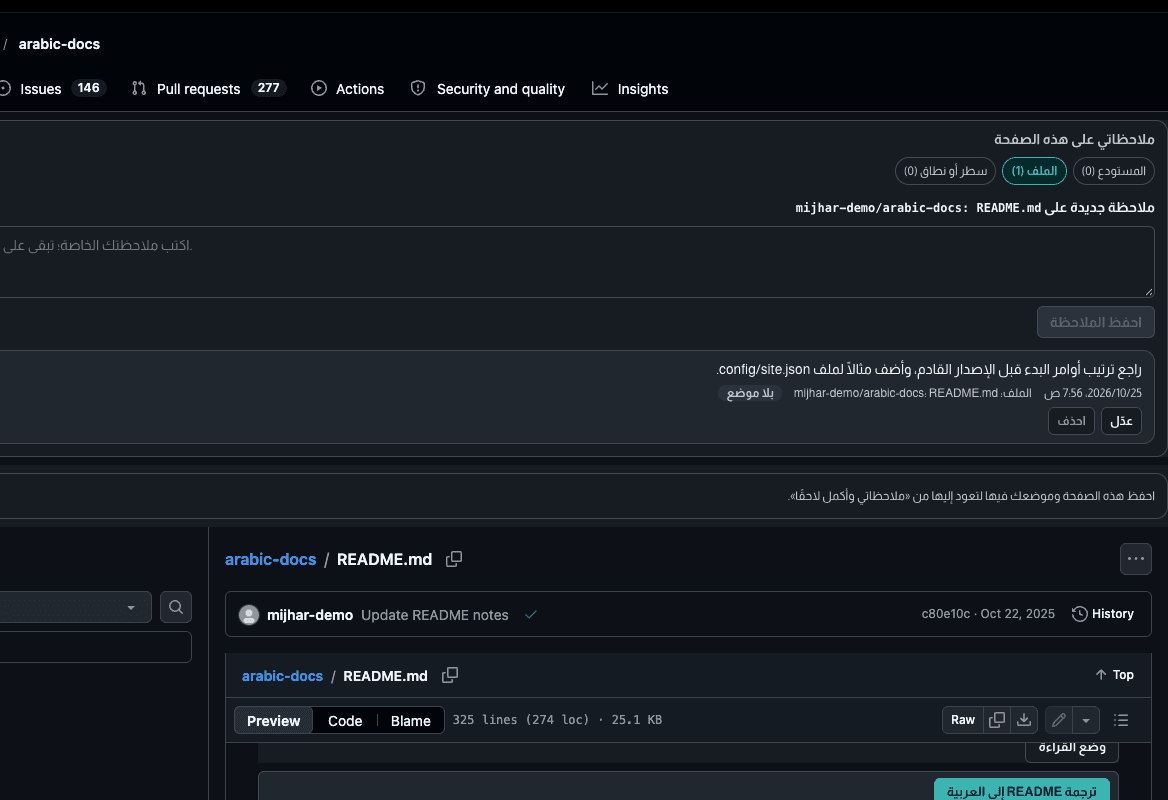Click the ملاحظاتي على هذه الصفحة heading
This screenshot has height=800, width=1168.
(x=1074, y=139)
